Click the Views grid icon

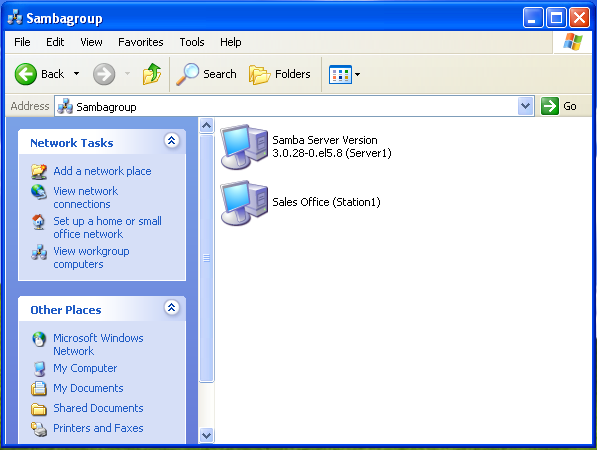pyautogui.click(x=340, y=74)
